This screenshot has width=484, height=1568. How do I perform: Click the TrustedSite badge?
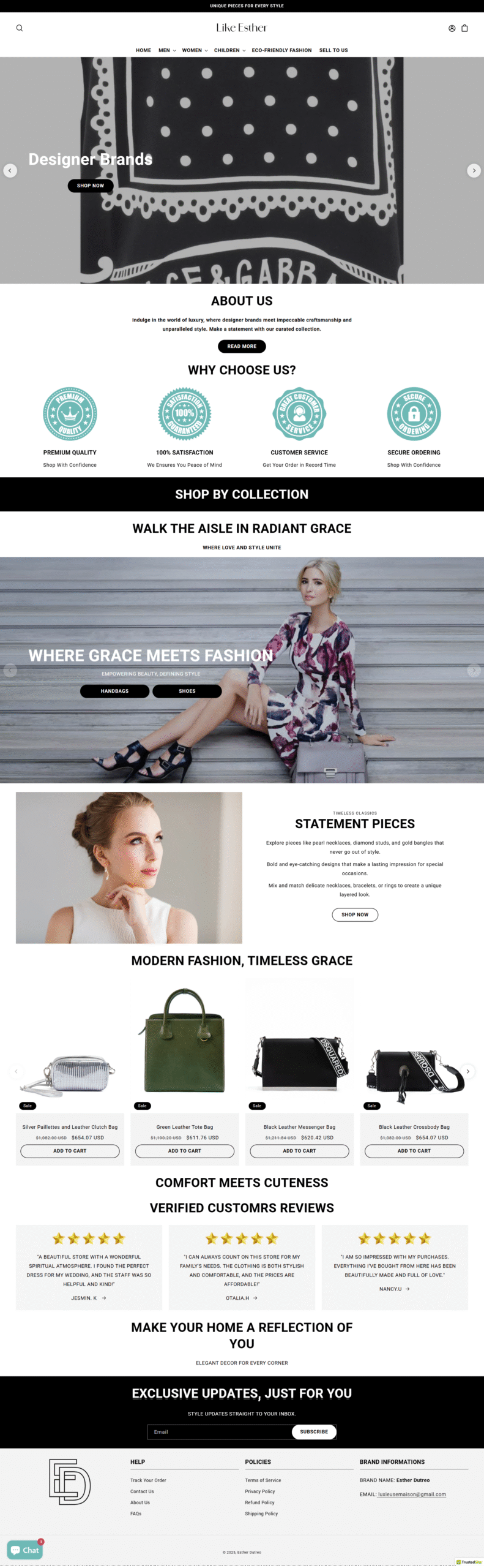(x=469, y=1562)
